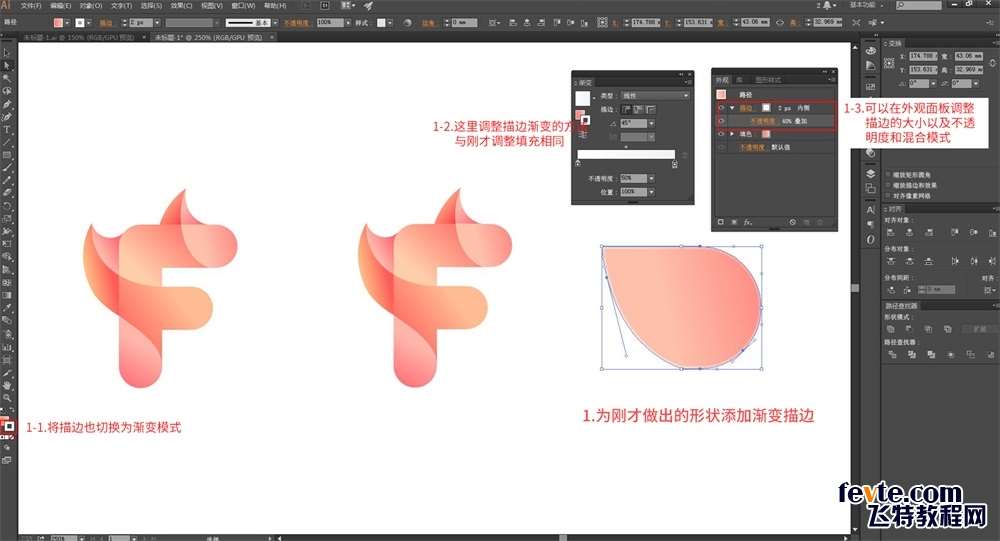This screenshot has width=1000, height=541.
Task: Click the 不透明度 link in control bar
Action: [x=297, y=23]
